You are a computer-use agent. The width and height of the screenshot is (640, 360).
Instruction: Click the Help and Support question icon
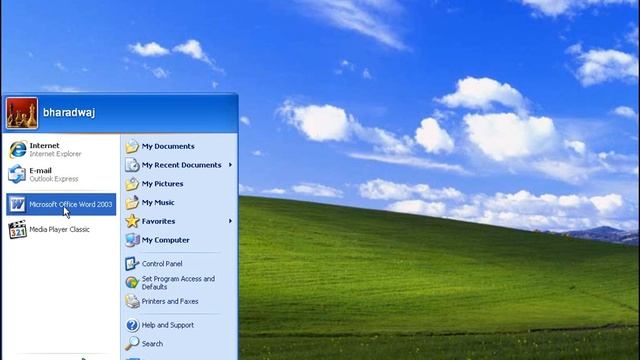132,325
